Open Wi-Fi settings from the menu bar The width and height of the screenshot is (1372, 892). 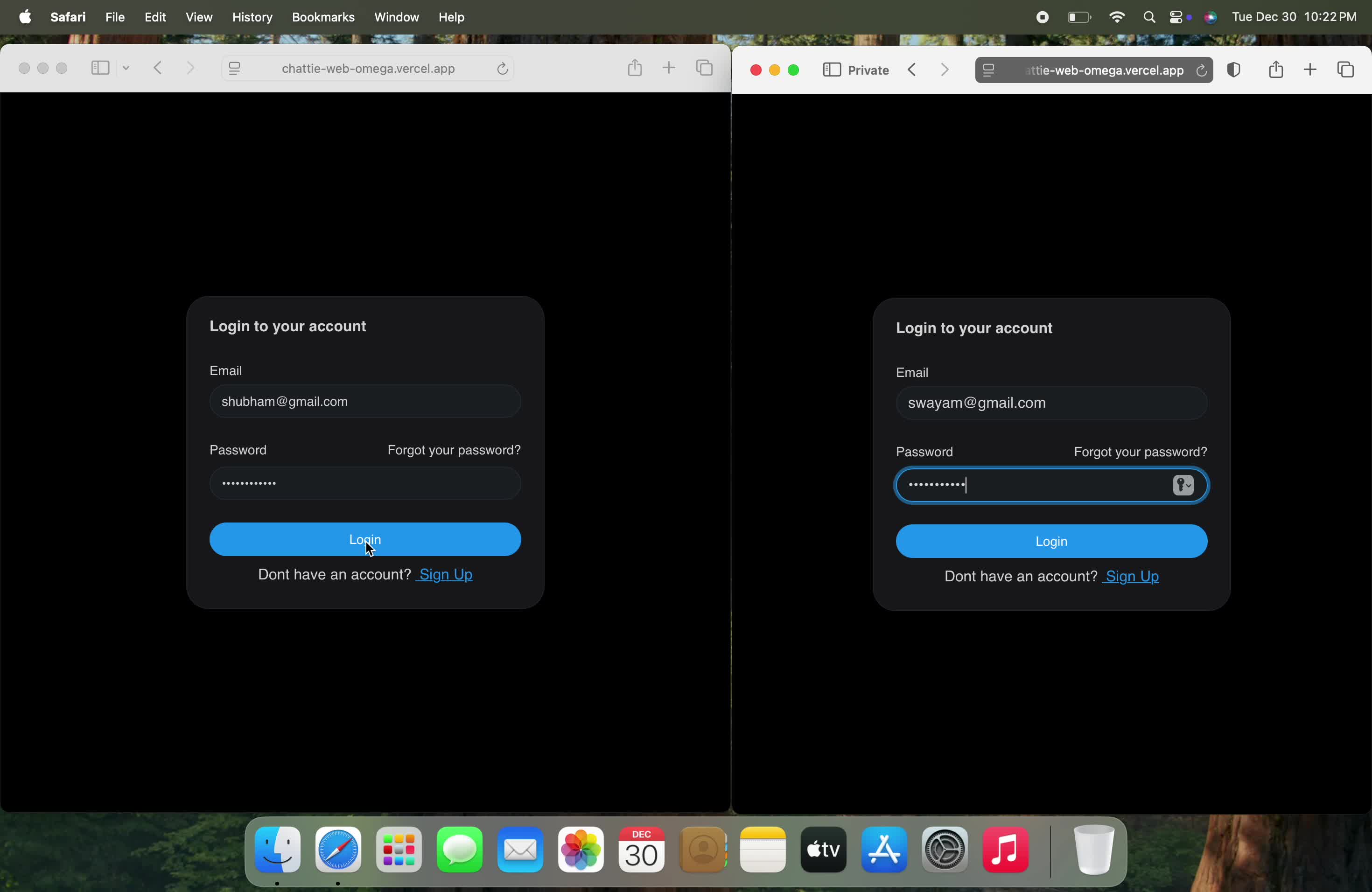point(1117,17)
